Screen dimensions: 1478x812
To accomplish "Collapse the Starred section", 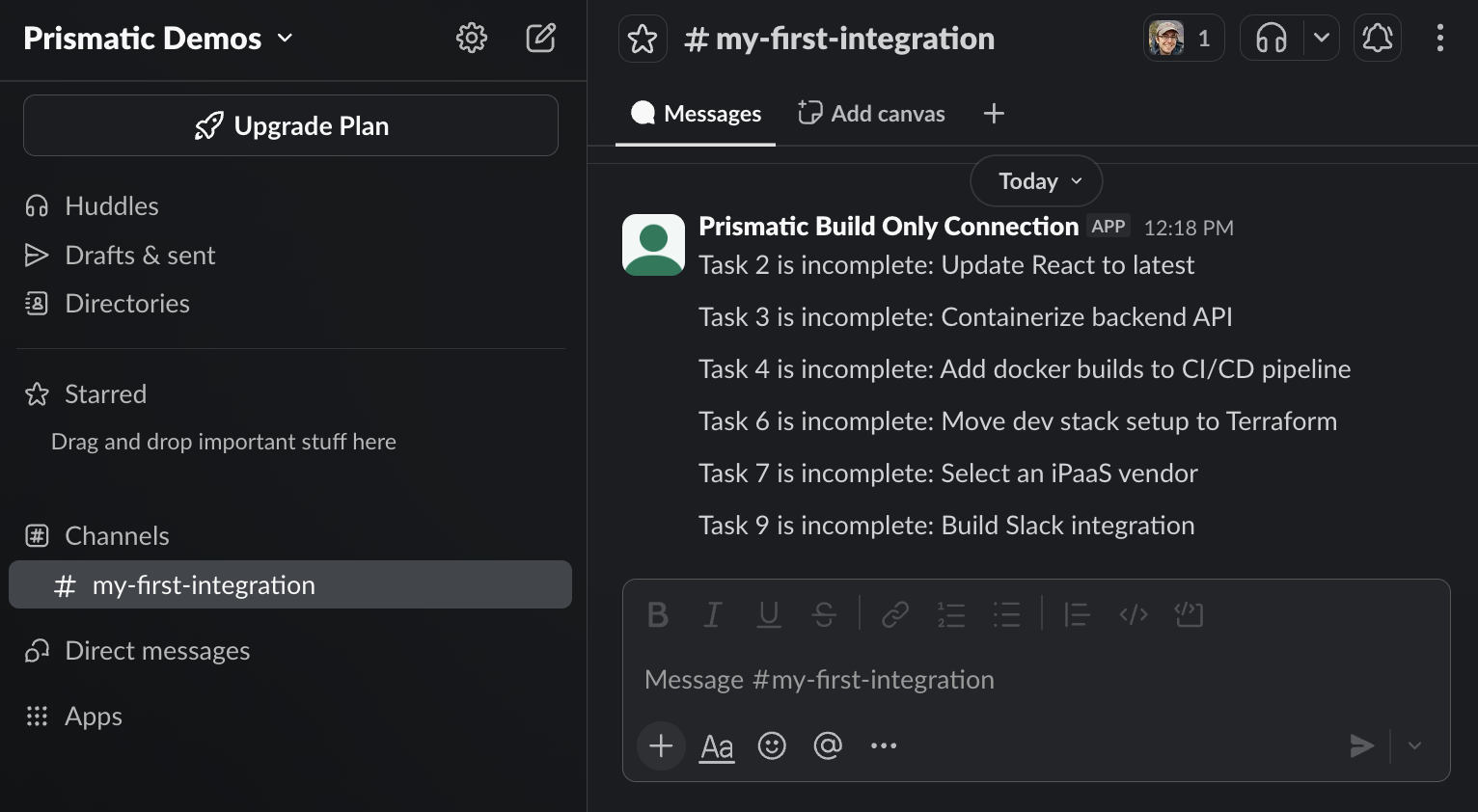I will pos(105,394).
